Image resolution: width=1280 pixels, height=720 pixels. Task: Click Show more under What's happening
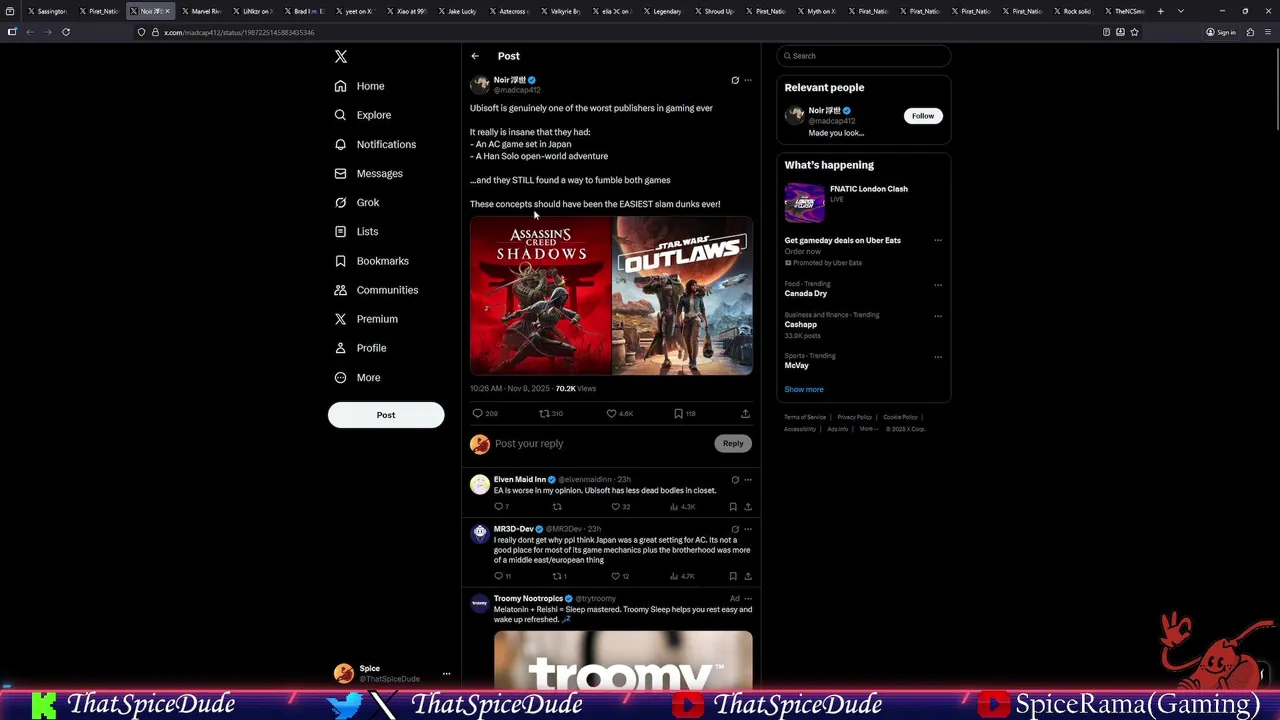point(804,390)
